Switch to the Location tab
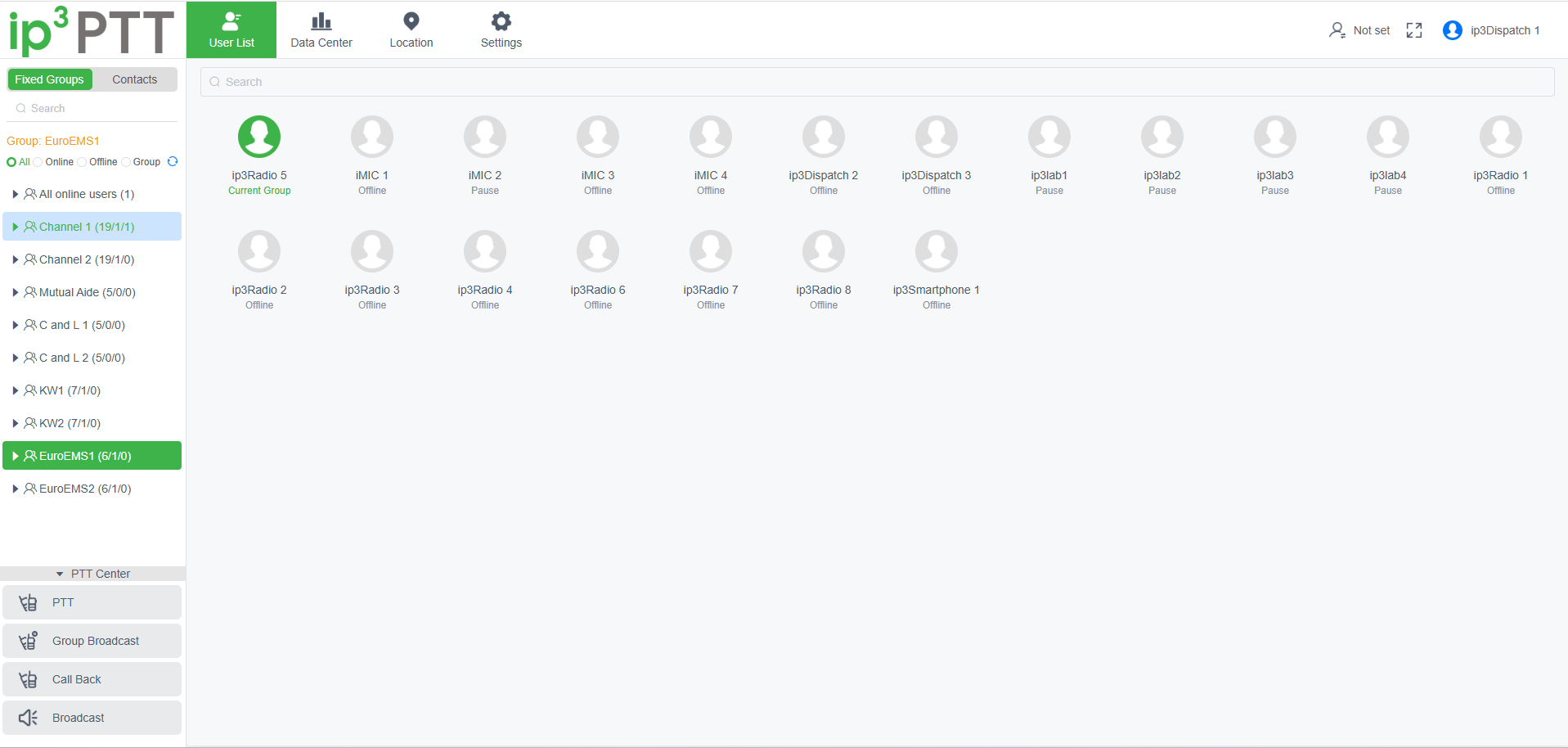 pyautogui.click(x=411, y=29)
